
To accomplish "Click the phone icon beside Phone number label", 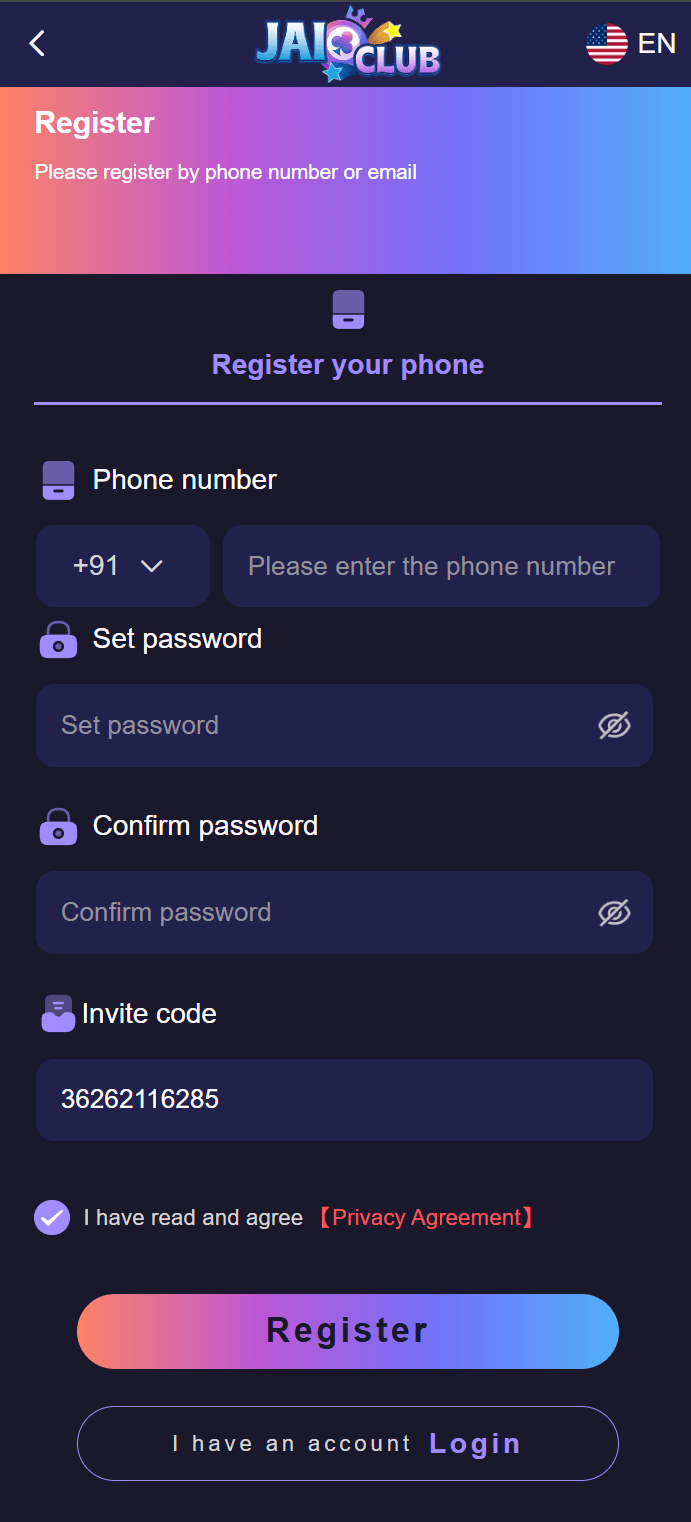I will pyautogui.click(x=58, y=480).
